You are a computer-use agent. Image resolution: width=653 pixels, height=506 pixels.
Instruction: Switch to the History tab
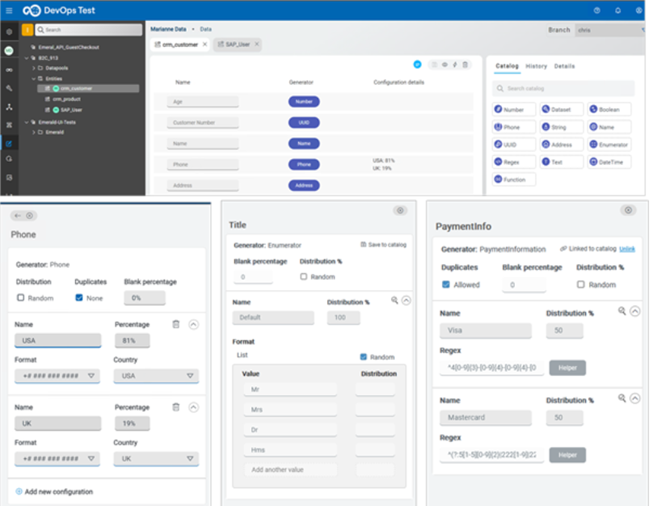536,66
